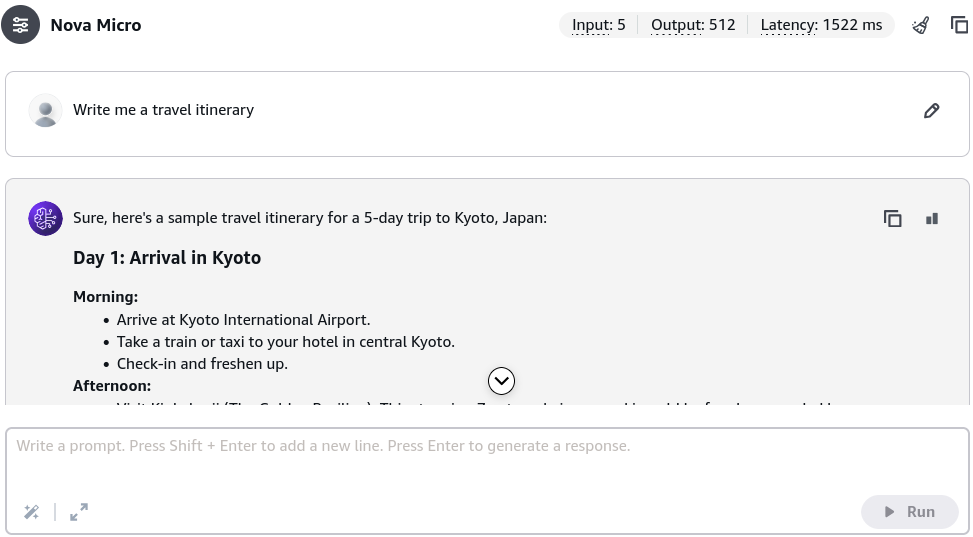The height and width of the screenshot is (537, 973).
Task: Click the Run button
Action: [x=909, y=512]
